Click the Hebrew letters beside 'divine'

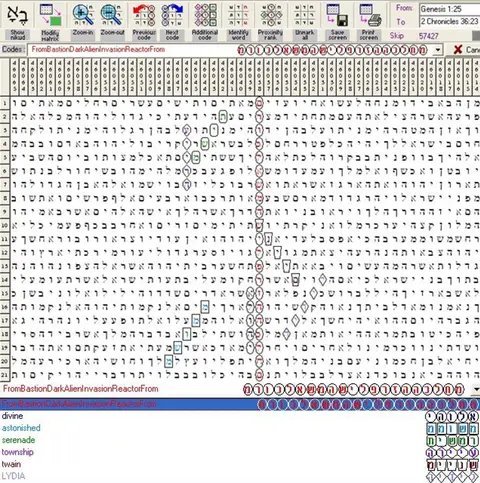452,416
